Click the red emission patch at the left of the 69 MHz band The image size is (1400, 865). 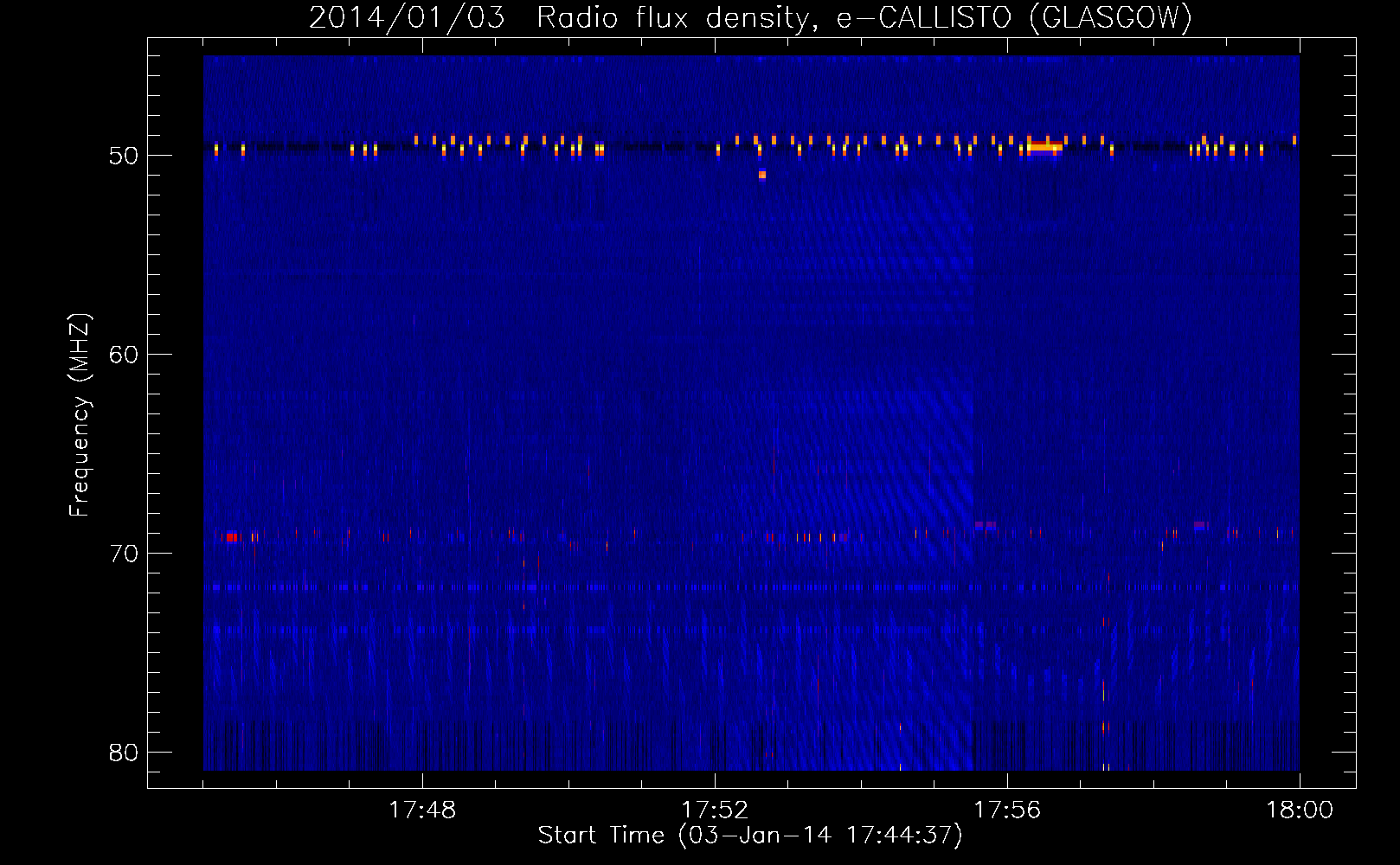pos(230,537)
